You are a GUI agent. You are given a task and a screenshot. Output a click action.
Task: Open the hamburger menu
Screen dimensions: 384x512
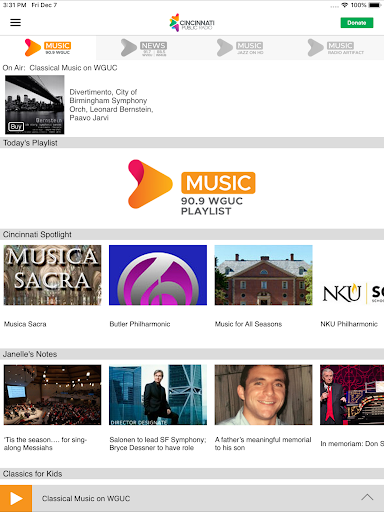pyautogui.click(x=15, y=22)
